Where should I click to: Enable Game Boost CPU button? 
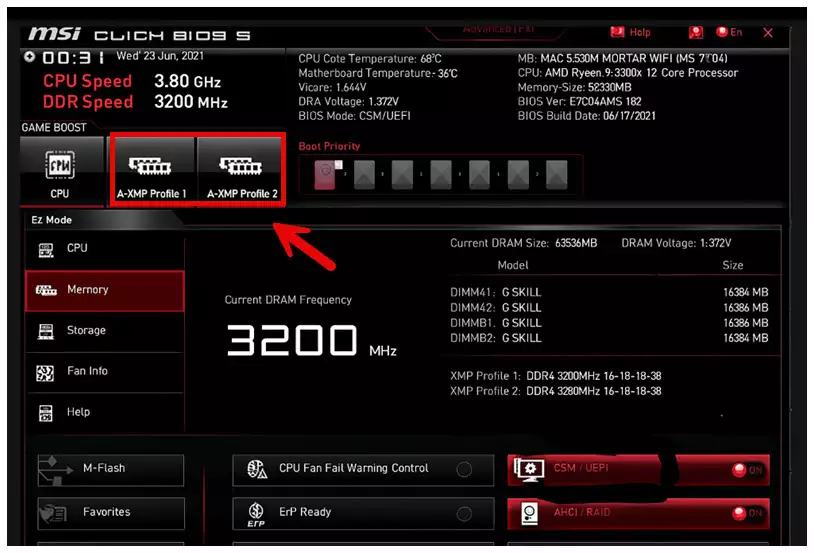(x=61, y=171)
